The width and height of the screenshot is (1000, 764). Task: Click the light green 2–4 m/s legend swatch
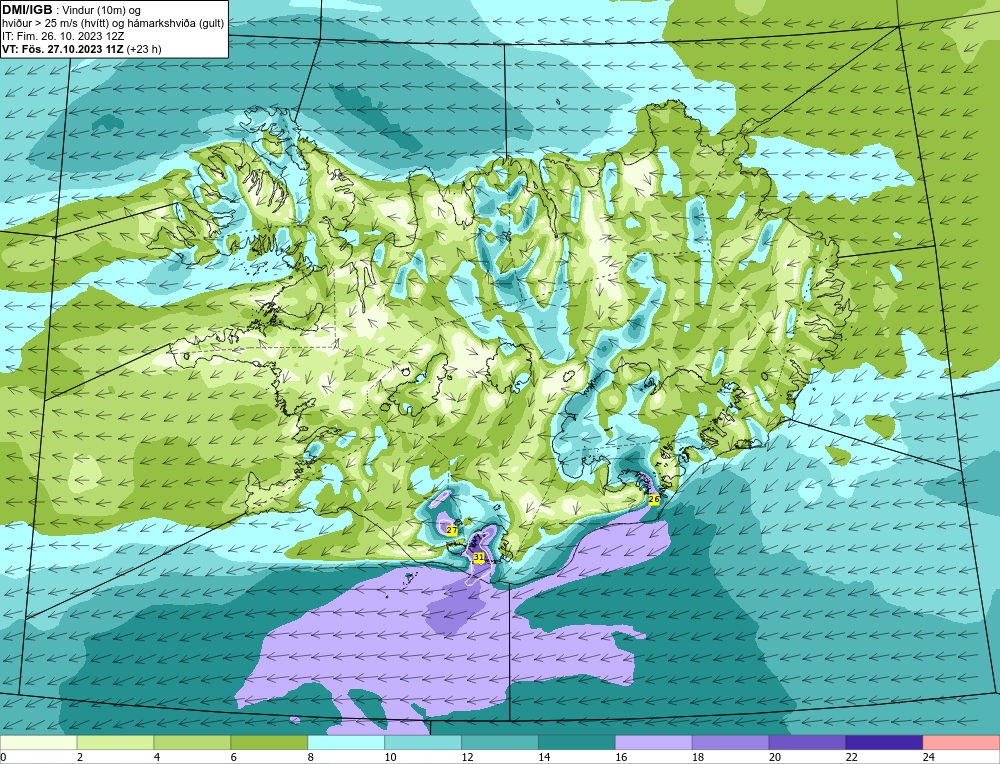point(115,743)
